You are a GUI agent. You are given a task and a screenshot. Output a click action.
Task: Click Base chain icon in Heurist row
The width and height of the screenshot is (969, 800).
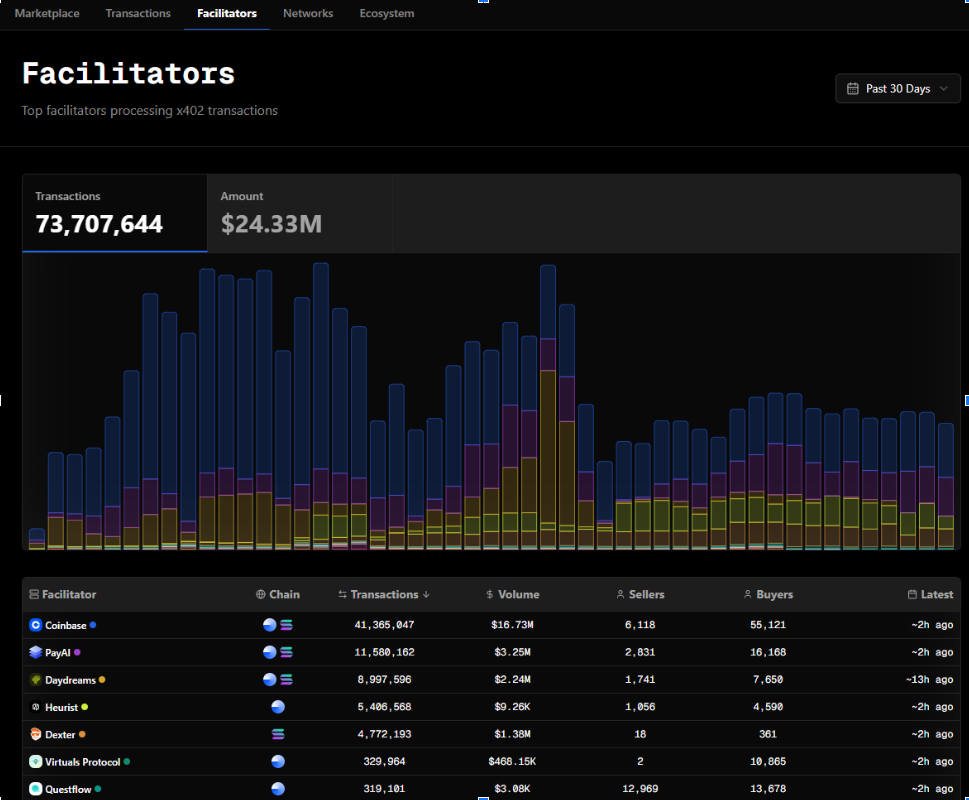(278, 707)
